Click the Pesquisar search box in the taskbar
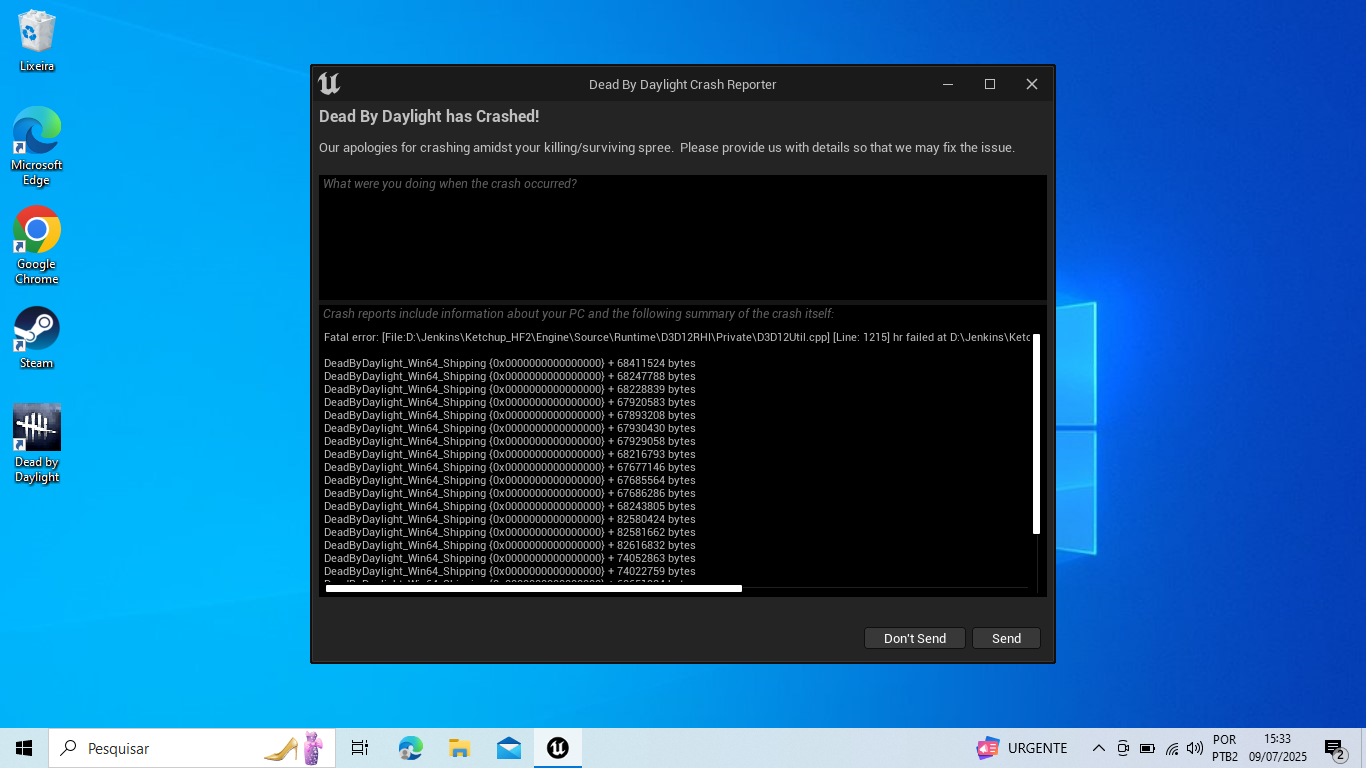Viewport: 1366px width, 768px height. [192, 748]
